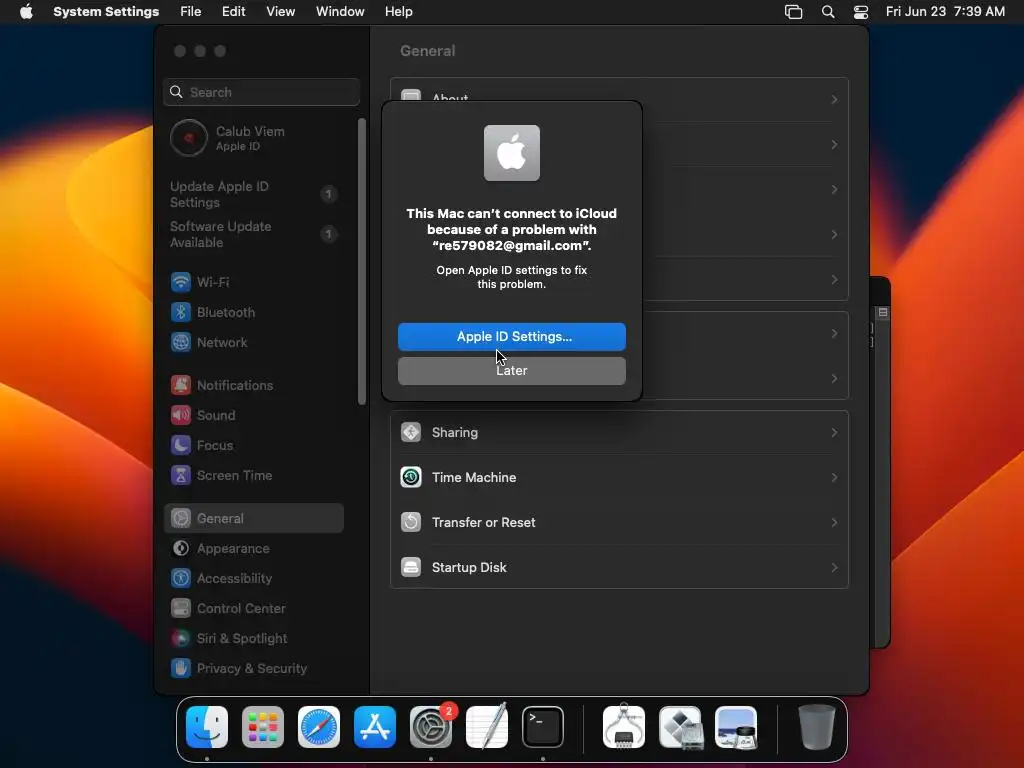Screen dimensions: 1024x768
Task: Click the Startup Disk row icon
Action: point(411,567)
